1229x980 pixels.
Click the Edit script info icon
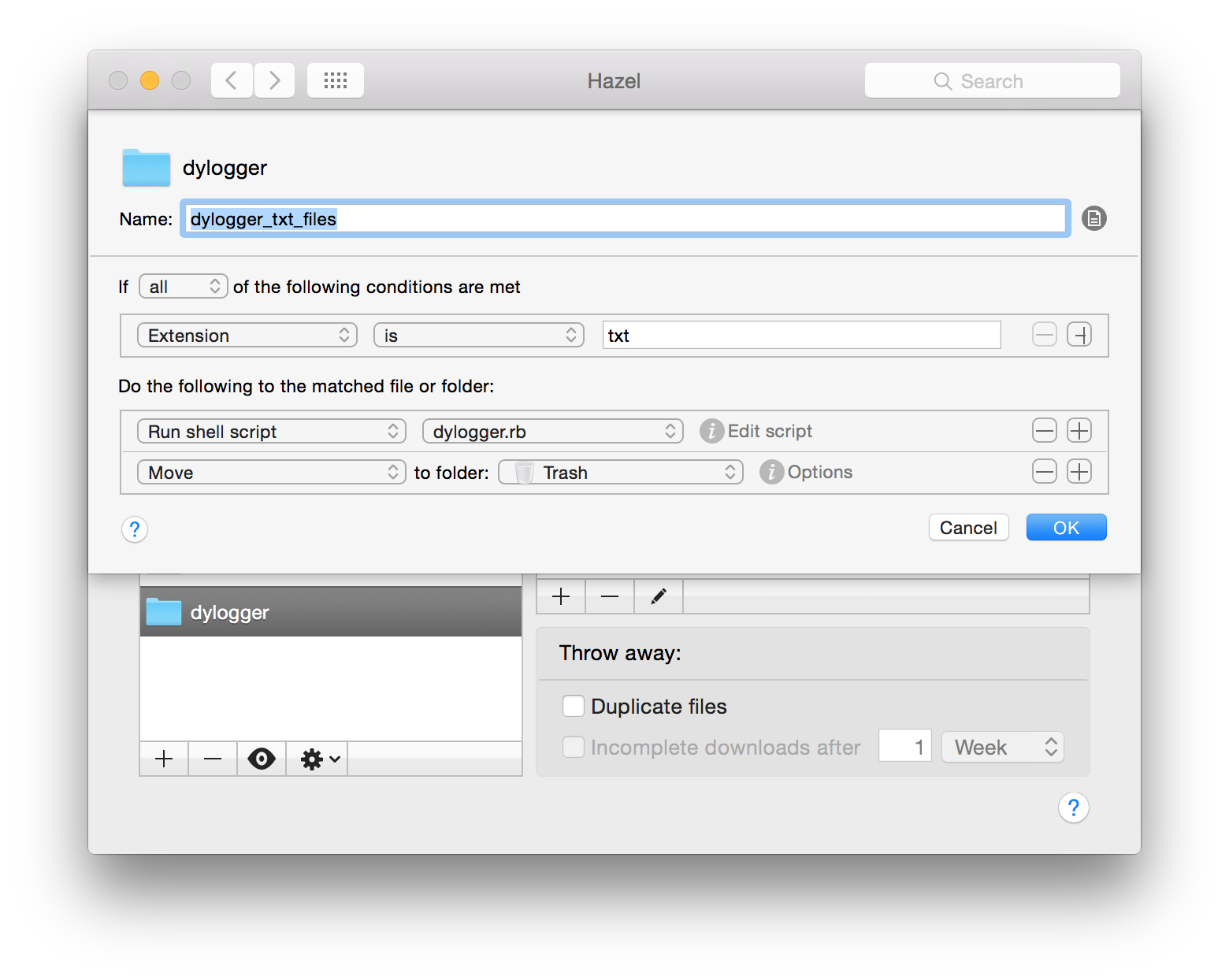tap(711, 431)
